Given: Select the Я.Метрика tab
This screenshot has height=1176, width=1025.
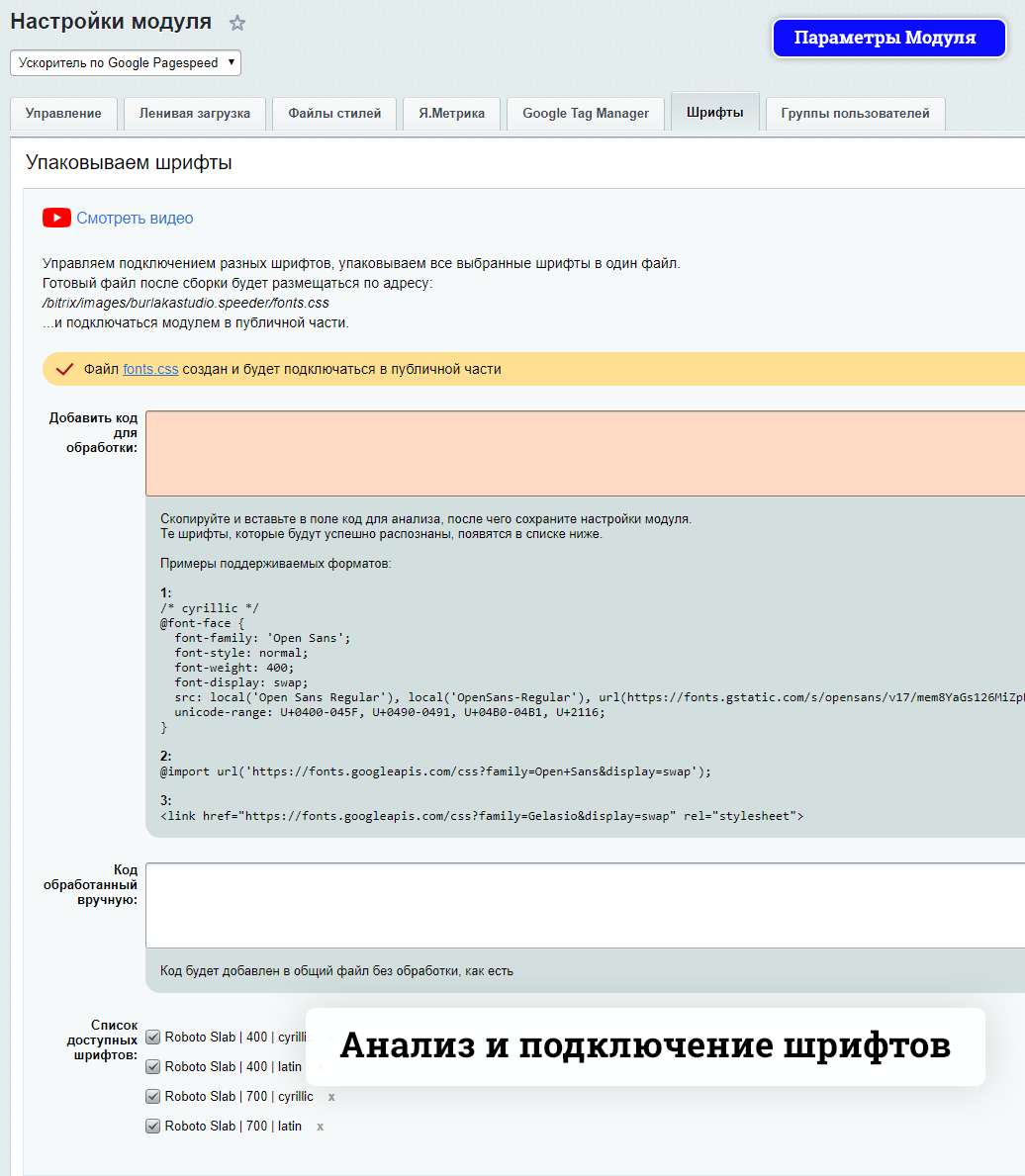Looking at the screenshot, I should pyautogui.click(x=451, y=114).
